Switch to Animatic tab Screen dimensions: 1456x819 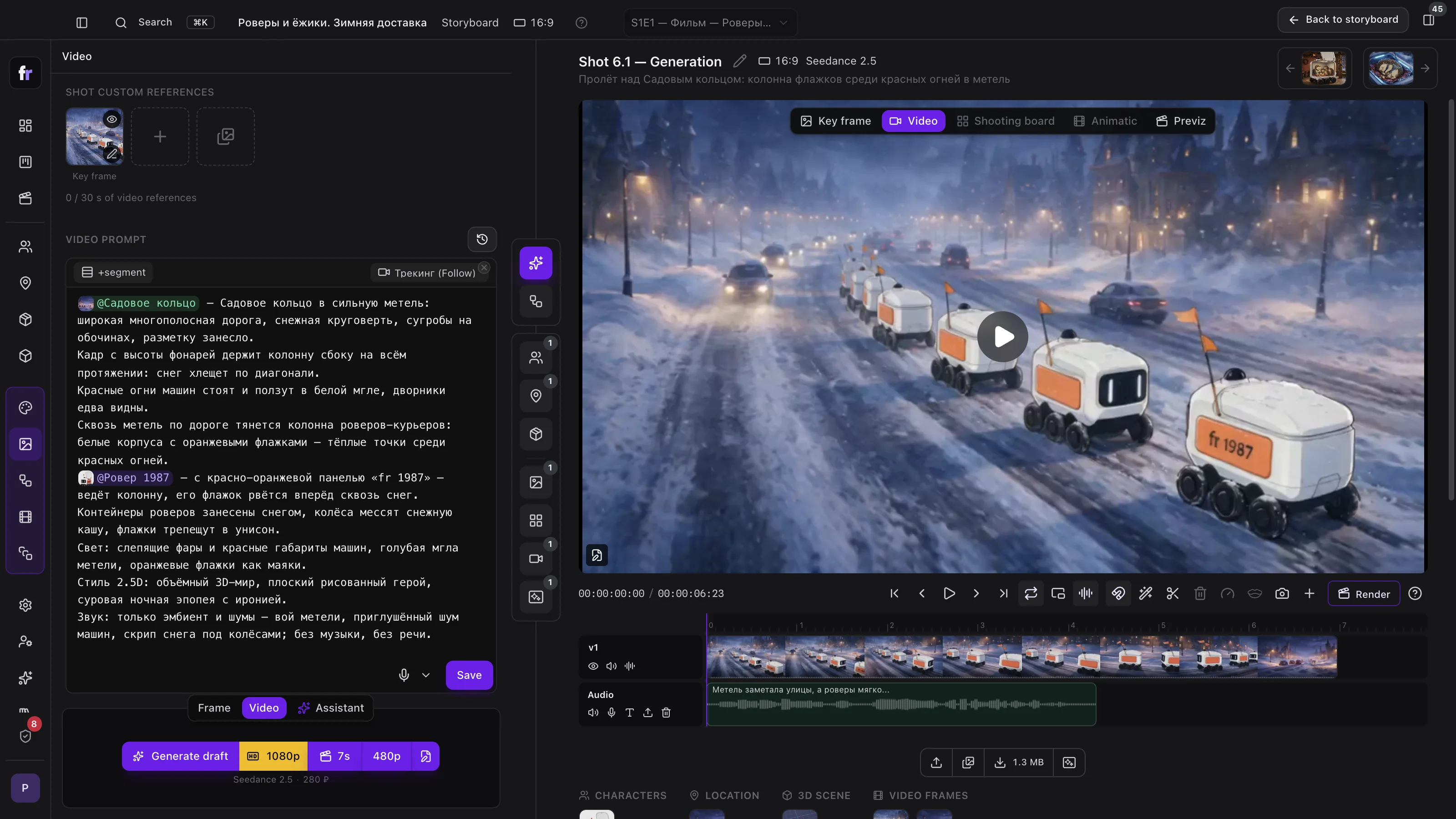[1105, 121]
